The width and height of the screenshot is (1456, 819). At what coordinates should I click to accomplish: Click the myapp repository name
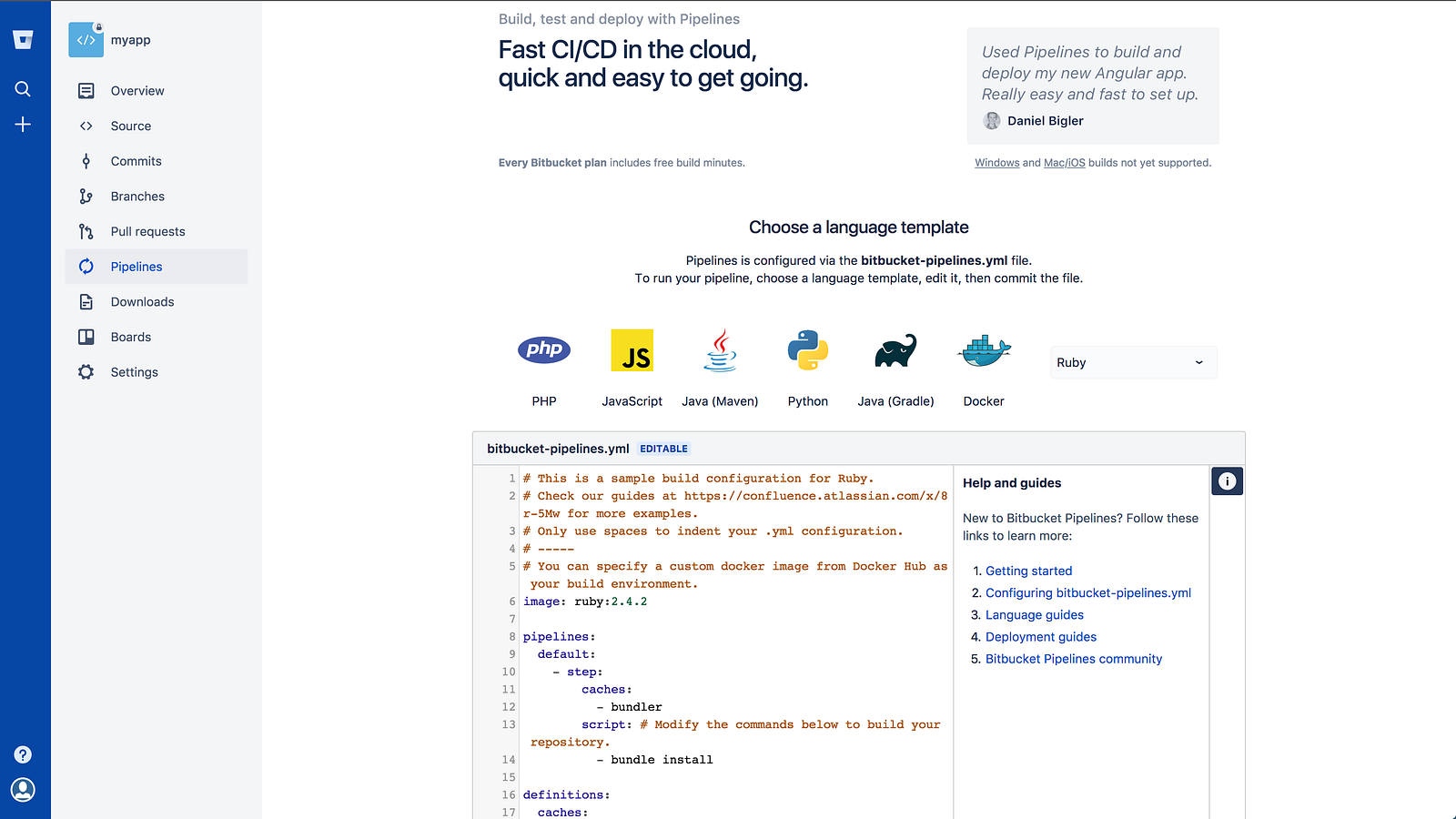(x=131, y=40)
